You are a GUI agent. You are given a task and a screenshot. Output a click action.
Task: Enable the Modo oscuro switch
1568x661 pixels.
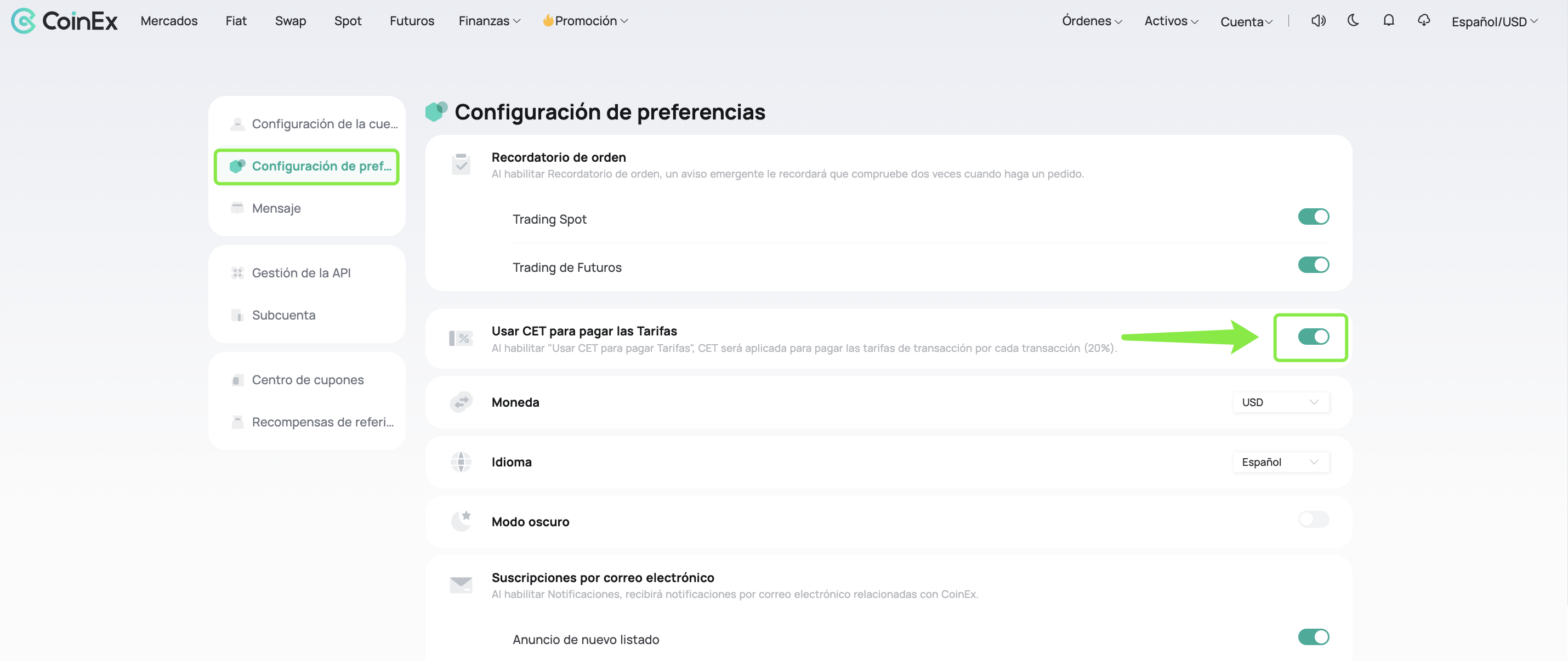(1313, 519)
